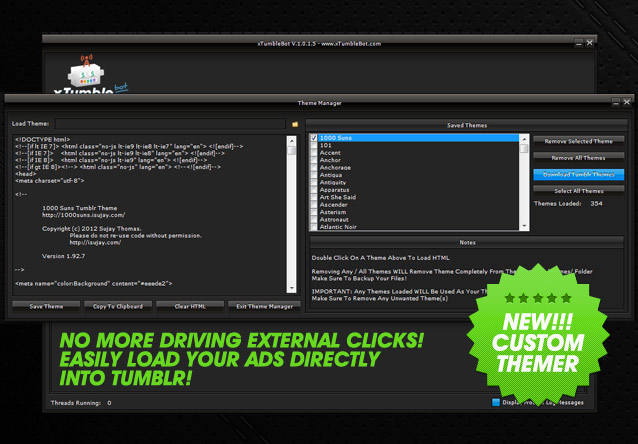Select the Apparatus theme entry

pos(414,190)
